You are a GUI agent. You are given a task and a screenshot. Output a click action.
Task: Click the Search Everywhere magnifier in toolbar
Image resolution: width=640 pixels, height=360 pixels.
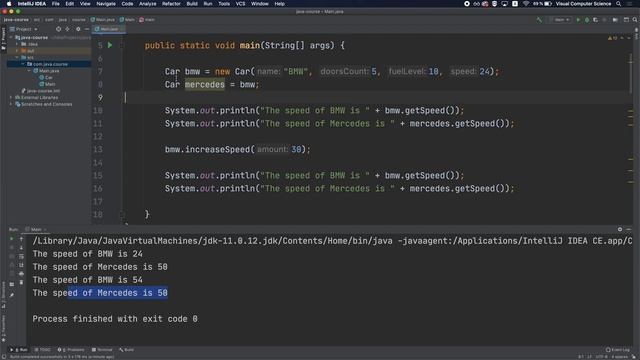pos(635,20)
